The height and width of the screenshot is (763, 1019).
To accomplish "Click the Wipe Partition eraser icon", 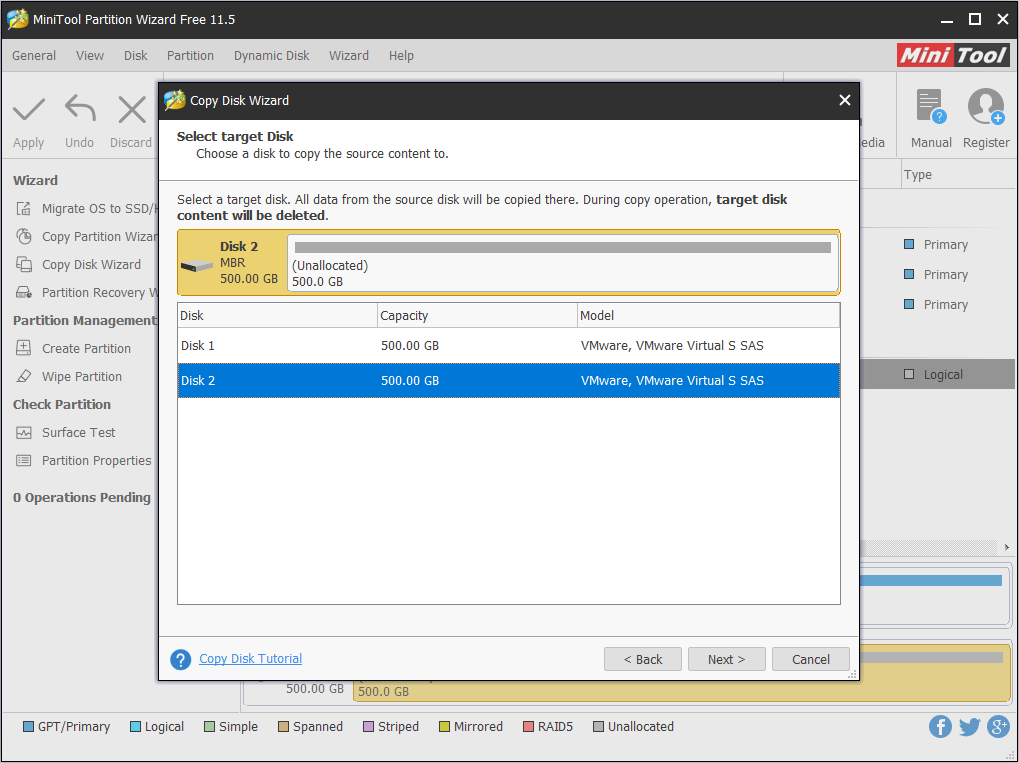I will (23, 376).
